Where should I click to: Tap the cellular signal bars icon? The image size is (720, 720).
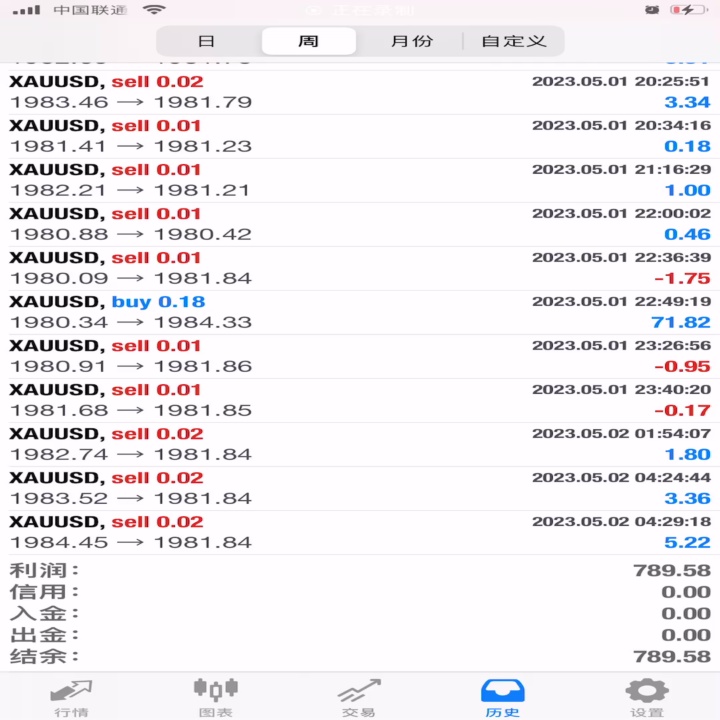click(27, 10)
